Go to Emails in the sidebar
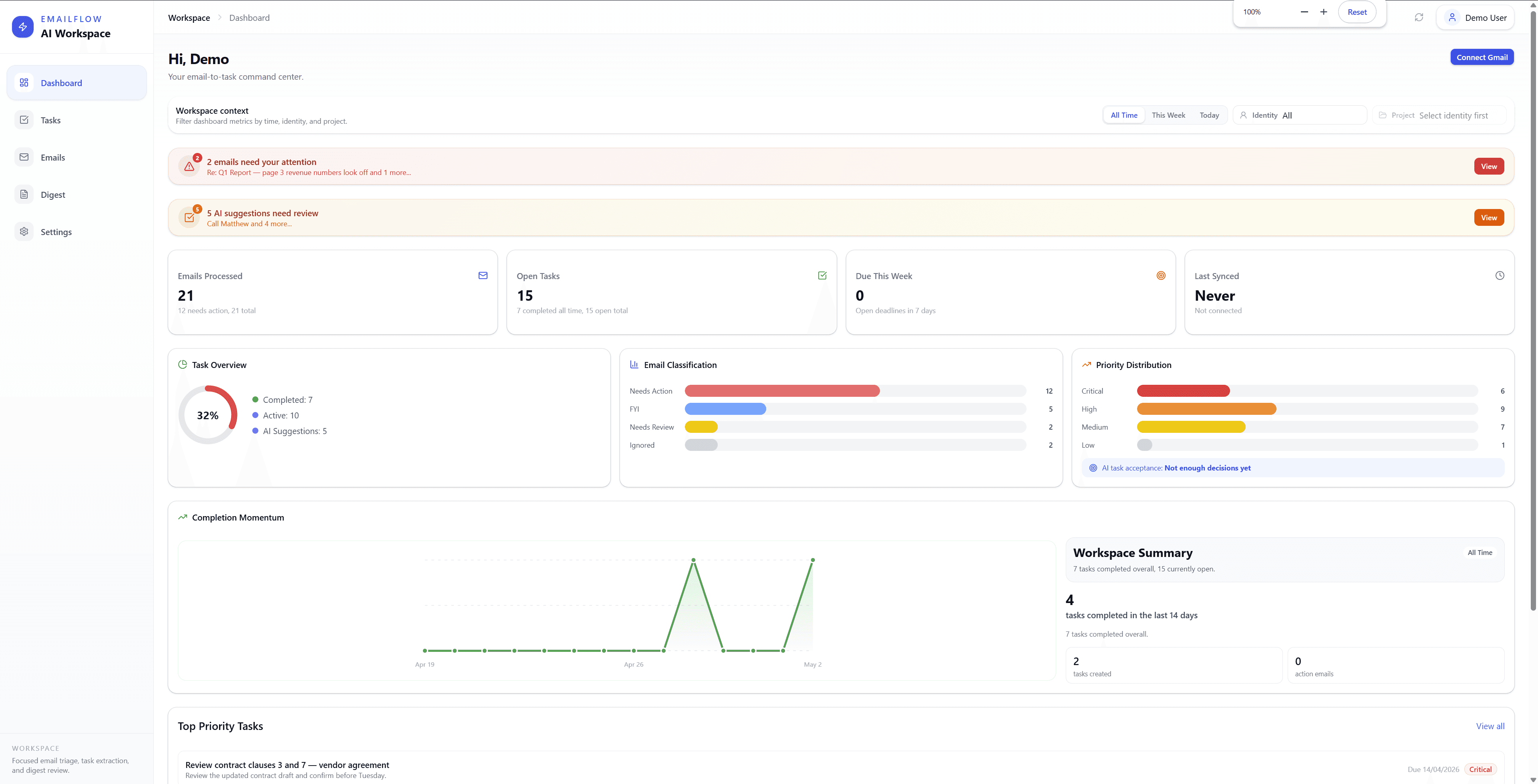 tap(76, 157)
